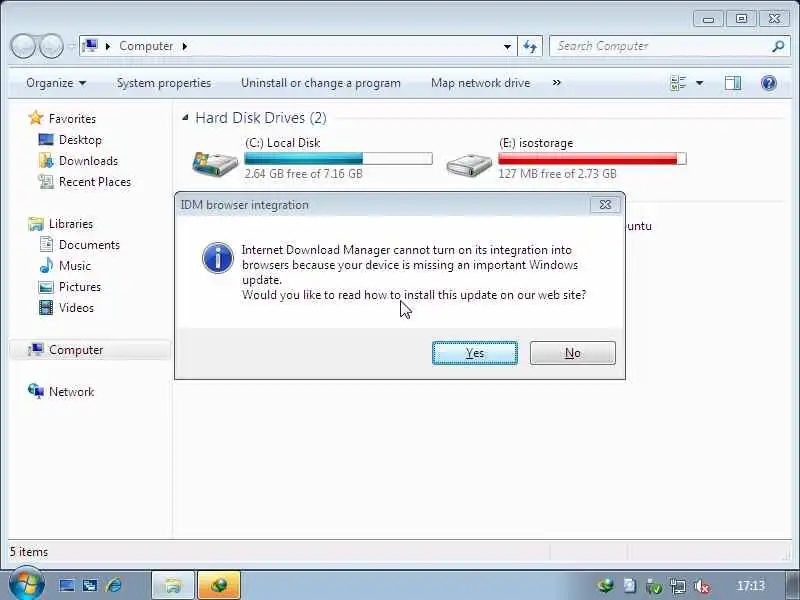800x600 pixels.
Task: Click Show desktop in quick launch
Action: click(67, 585)
